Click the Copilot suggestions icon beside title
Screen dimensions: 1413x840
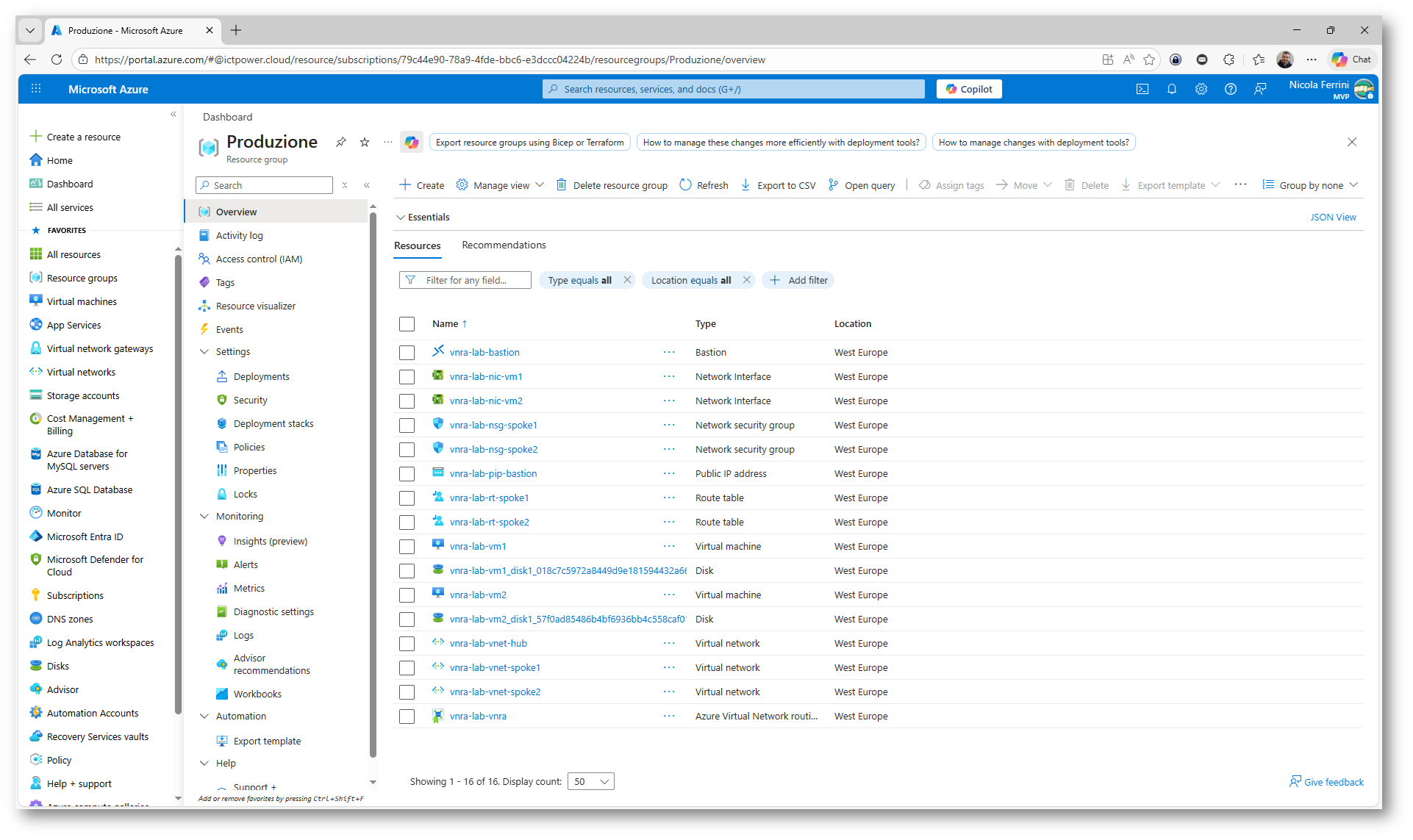411,143
